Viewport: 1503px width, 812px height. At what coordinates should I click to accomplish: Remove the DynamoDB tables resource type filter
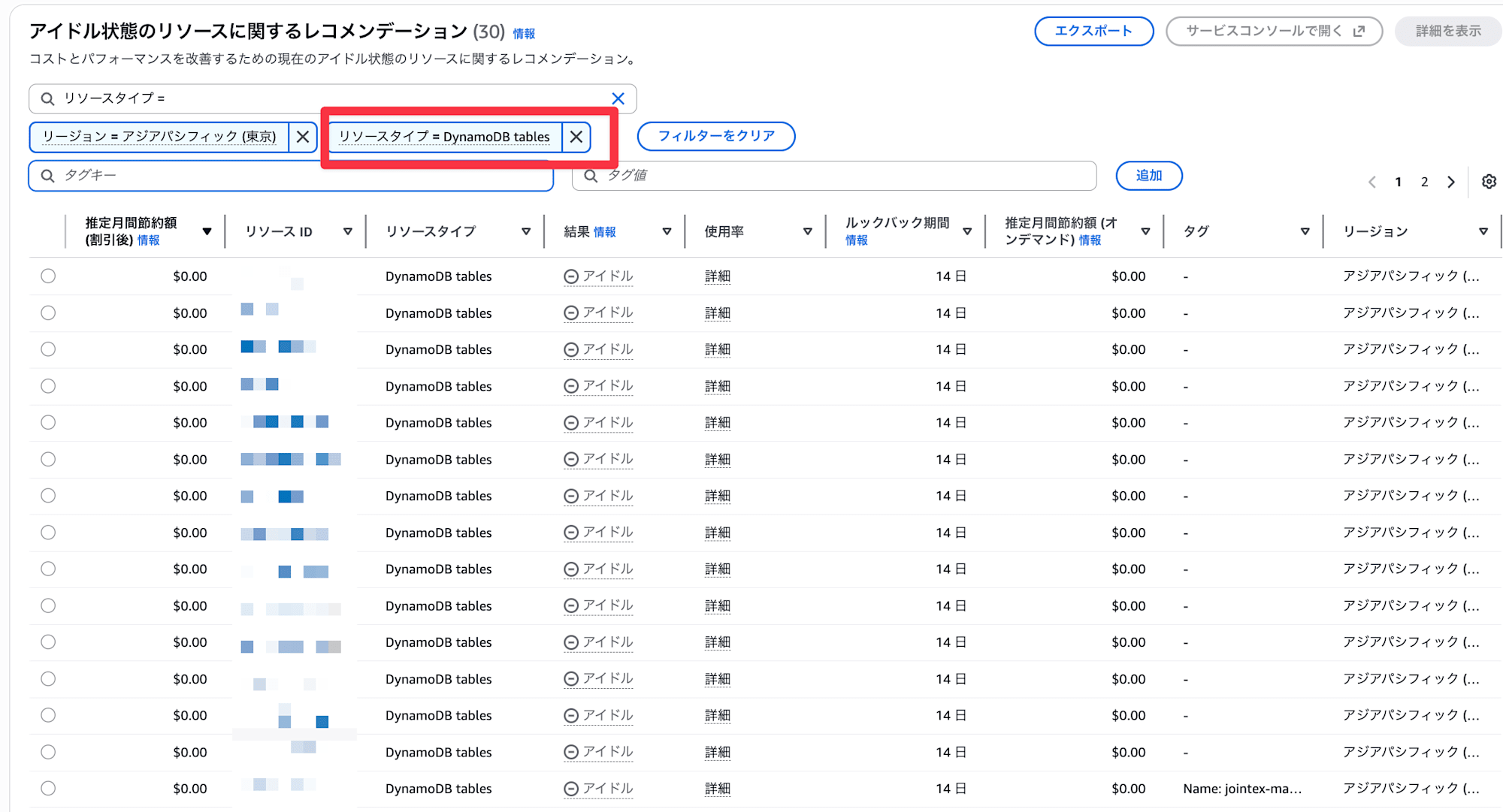point(576,137)
